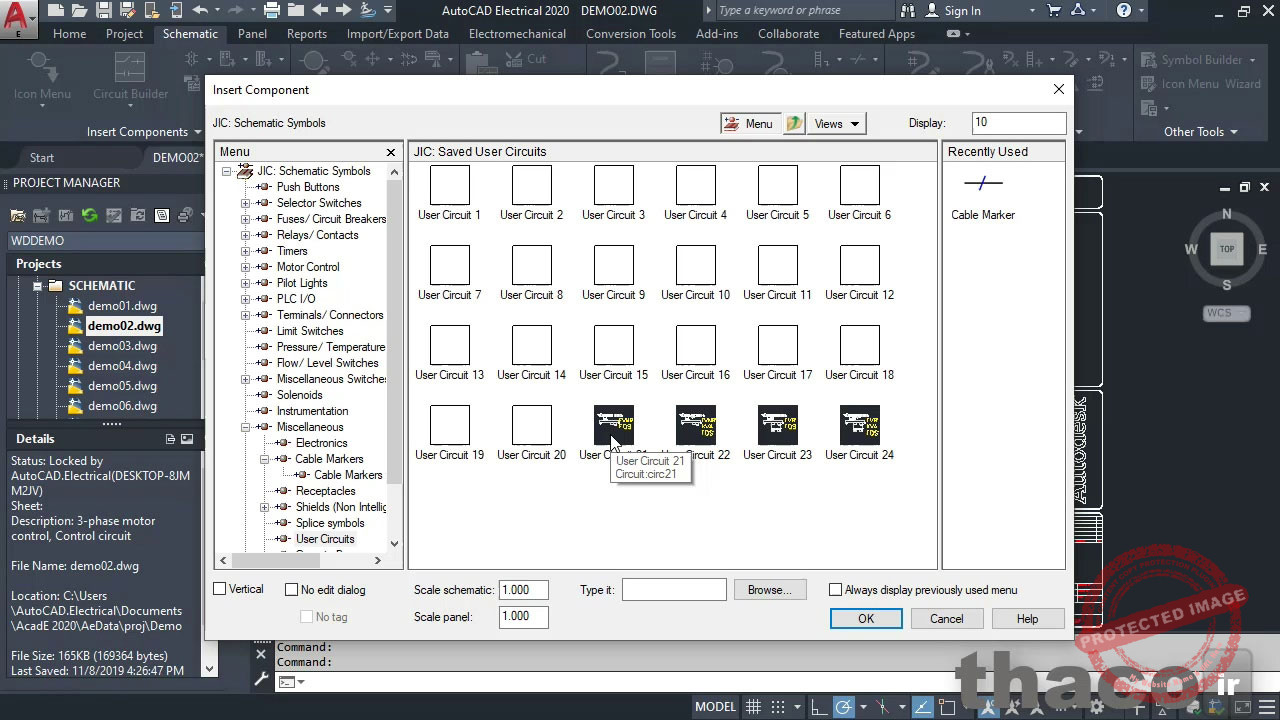Enable the Vertical checkbox
1280x720 pixels.
[x=219, y=590]
